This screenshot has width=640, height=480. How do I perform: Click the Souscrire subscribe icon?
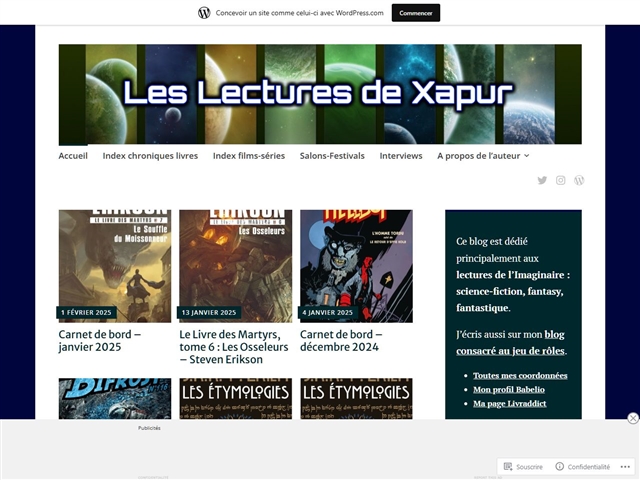508,467
